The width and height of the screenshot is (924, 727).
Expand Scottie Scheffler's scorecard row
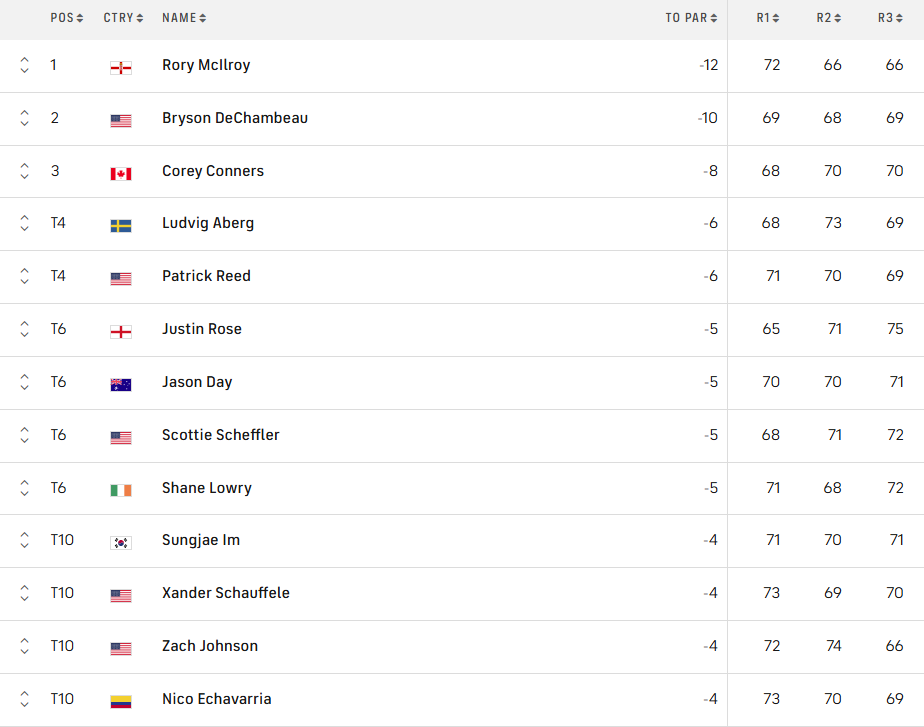[24, 436]
